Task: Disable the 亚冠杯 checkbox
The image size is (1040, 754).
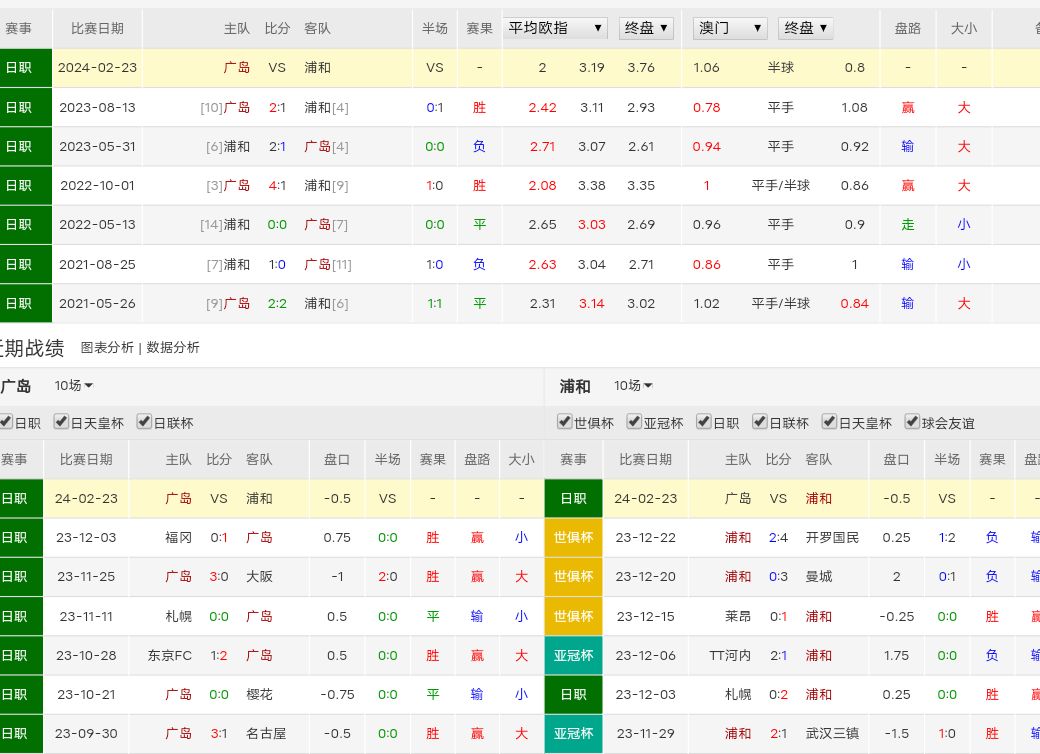Action: (x=635, y=422)
